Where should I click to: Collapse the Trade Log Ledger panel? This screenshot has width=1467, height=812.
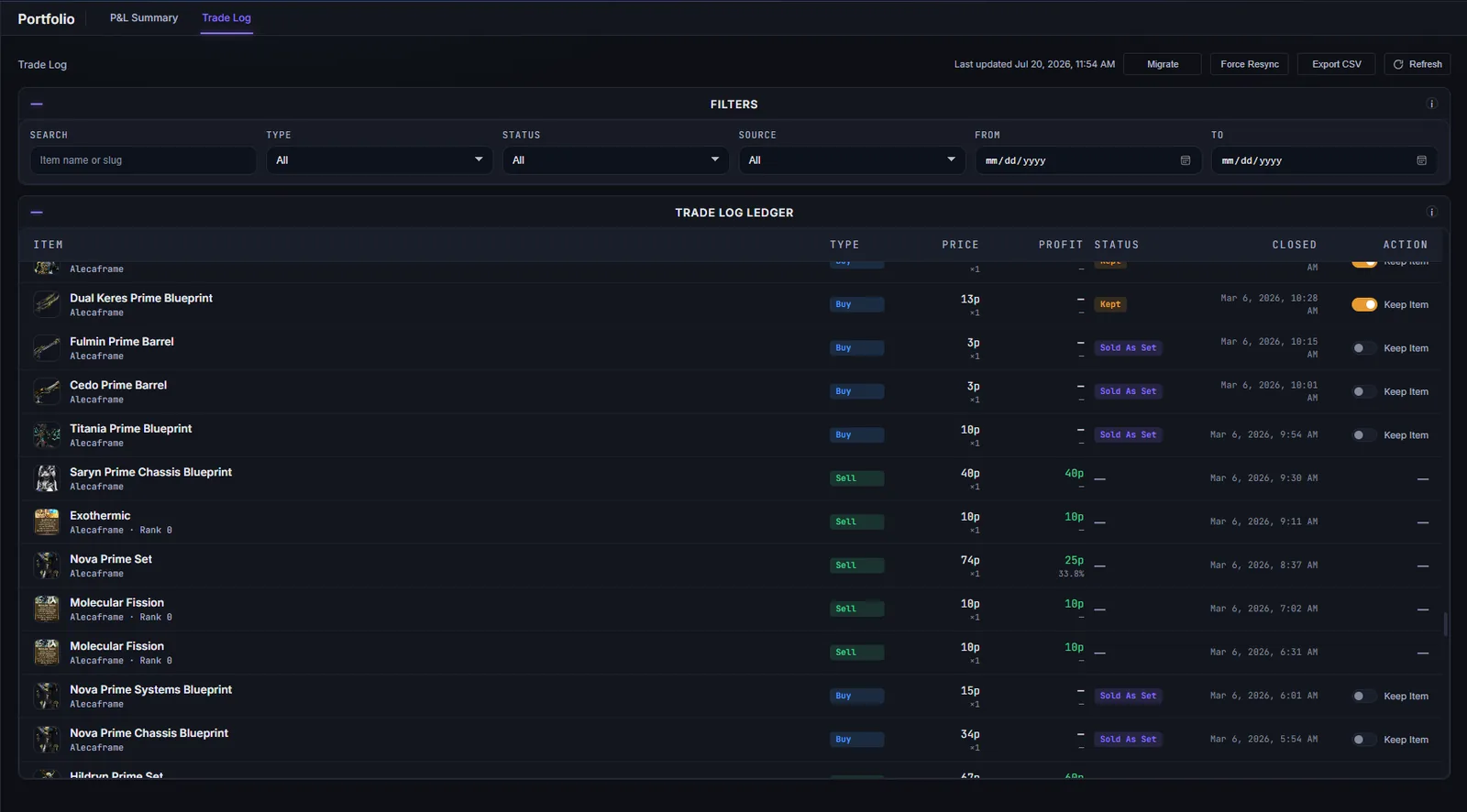click(x=37, y=212)
